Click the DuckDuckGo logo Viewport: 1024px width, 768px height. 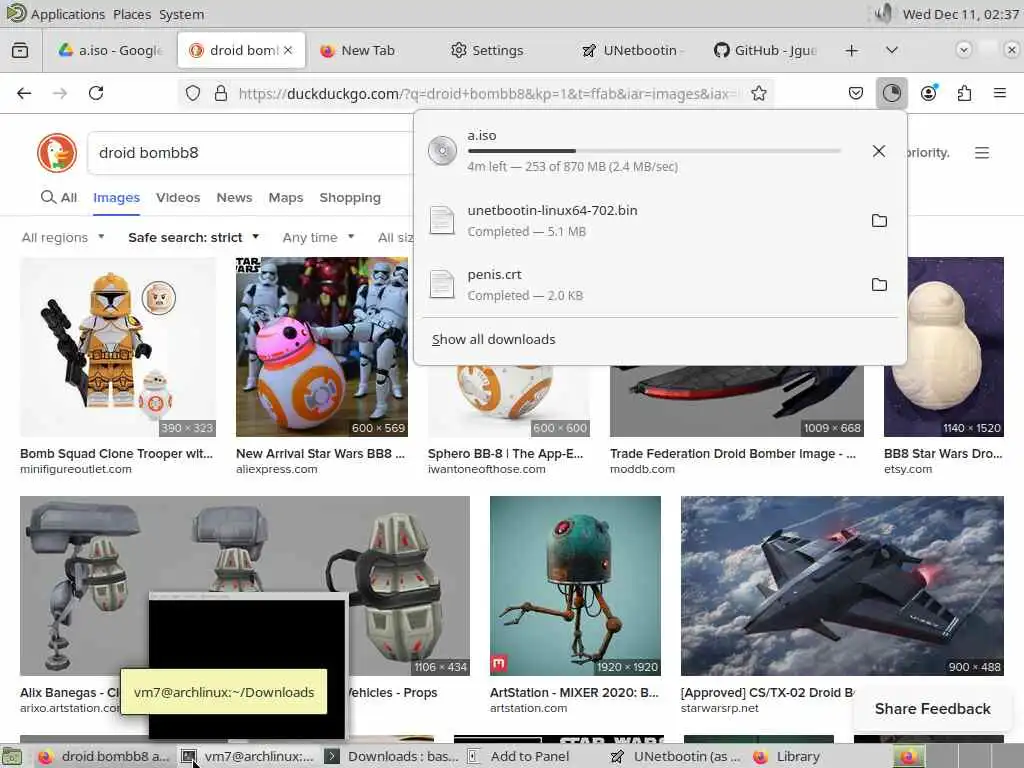[57, 153]
